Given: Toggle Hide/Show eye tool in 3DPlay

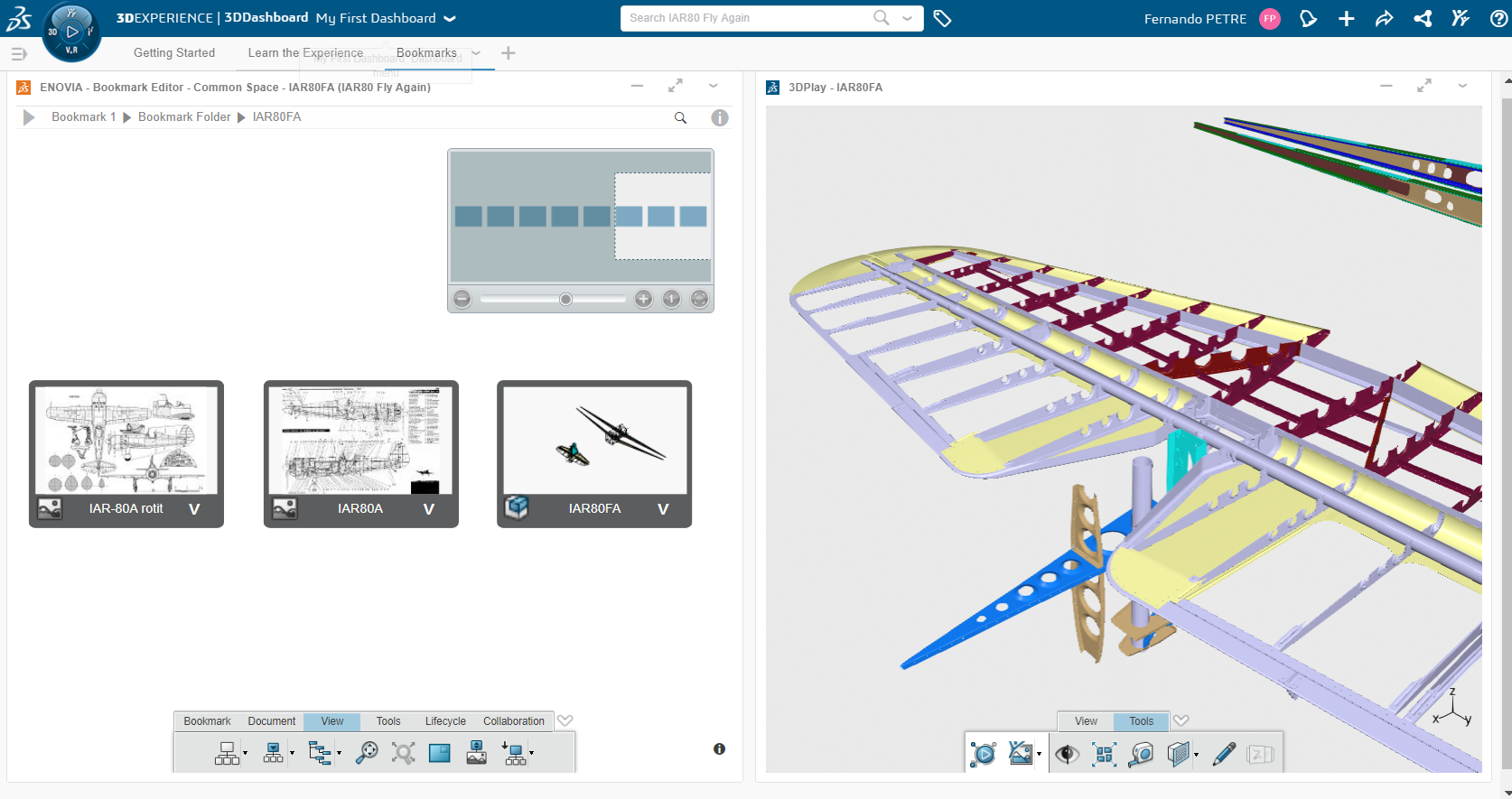Looking at the screenshot, I should click(x=1068, y=754).
